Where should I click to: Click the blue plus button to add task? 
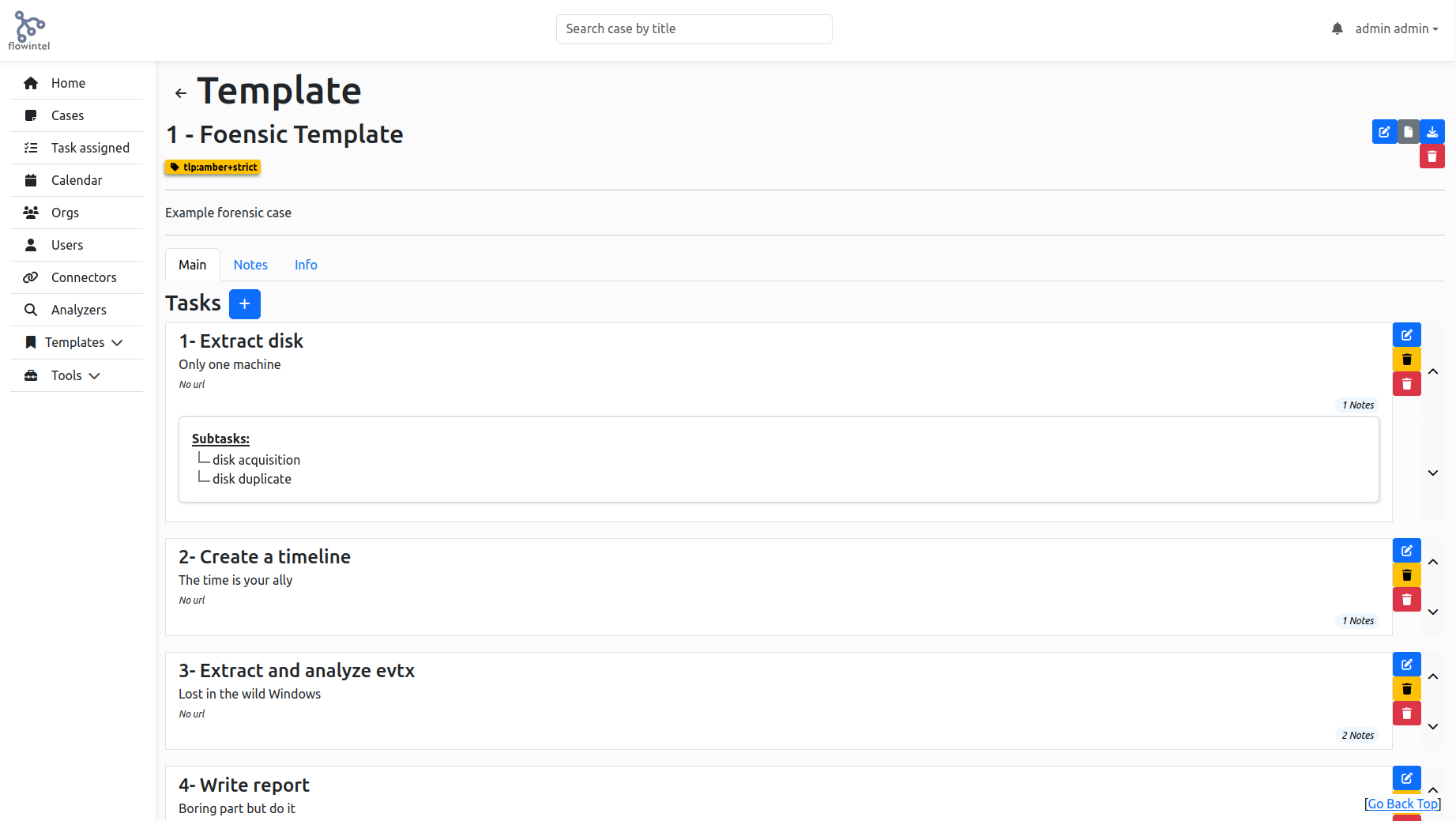[245, 304]
